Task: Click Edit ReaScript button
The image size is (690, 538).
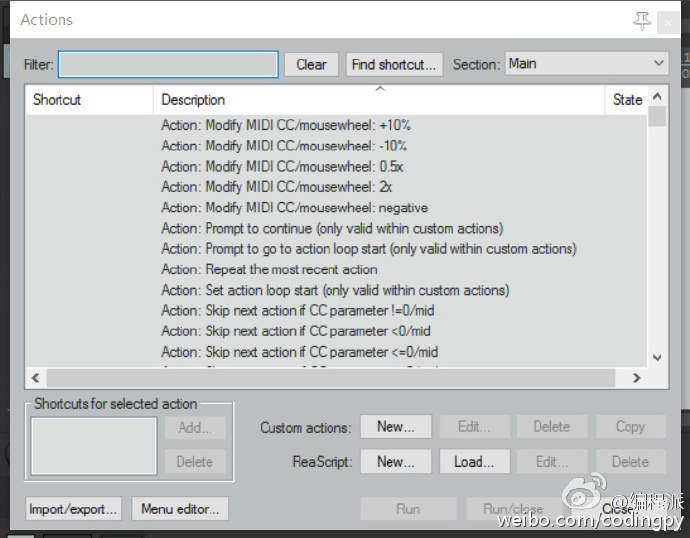Action: pos(552,461)
